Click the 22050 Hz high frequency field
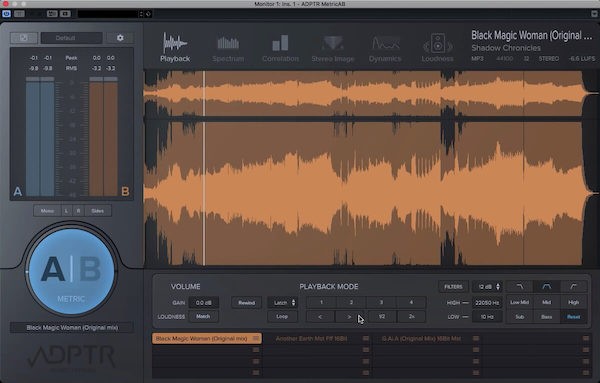 pyautogui.click(x=487, y=303)
